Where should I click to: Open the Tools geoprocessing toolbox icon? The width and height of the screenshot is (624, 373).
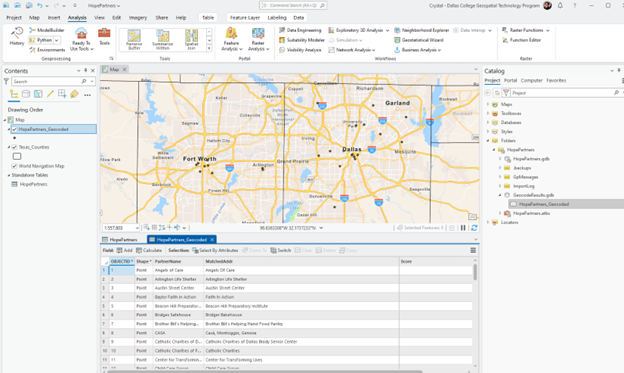[x=104, y=36]
